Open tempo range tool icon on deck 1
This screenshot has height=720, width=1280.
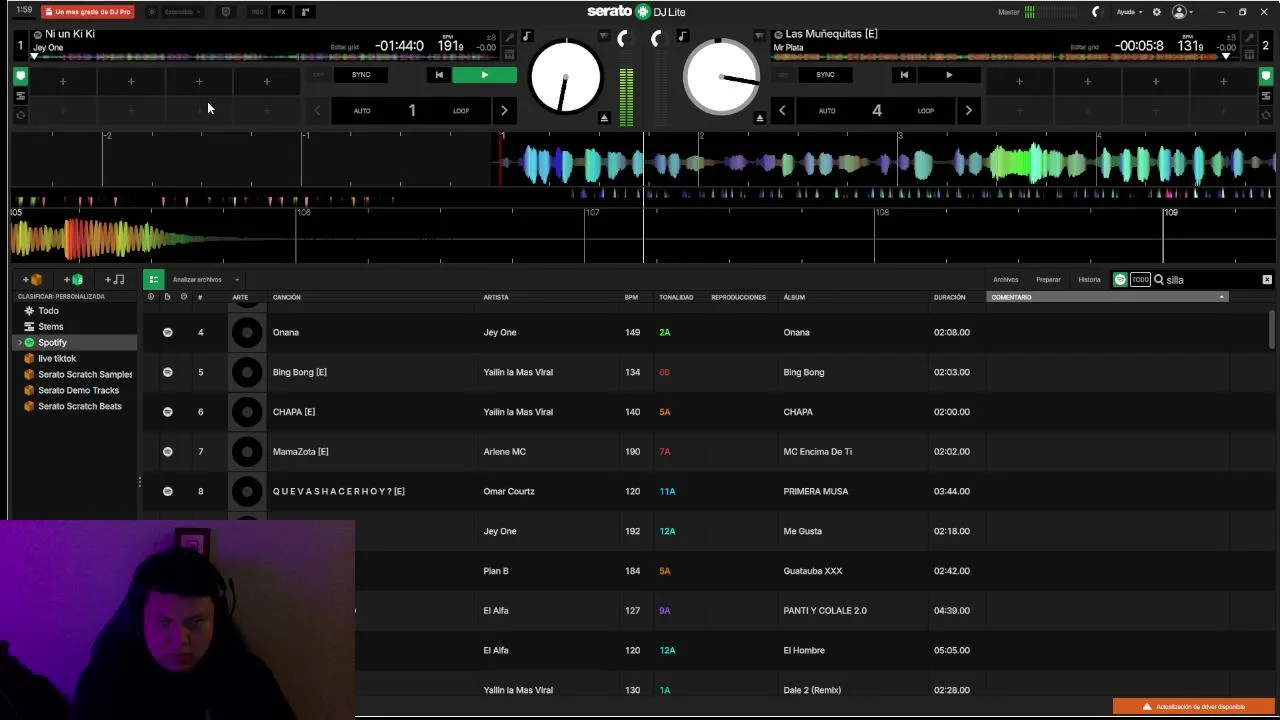pyautogui.click(x=509, y=38)
